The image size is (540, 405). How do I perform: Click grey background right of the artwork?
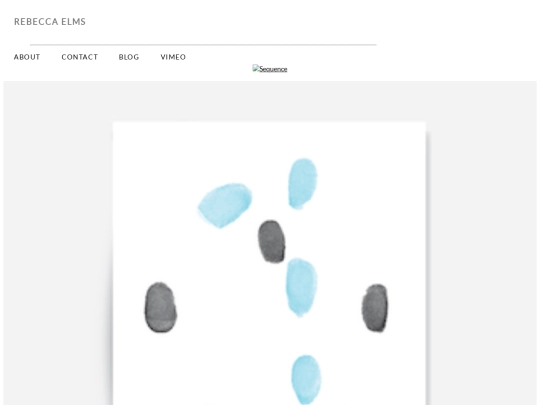tap(482, 243)
